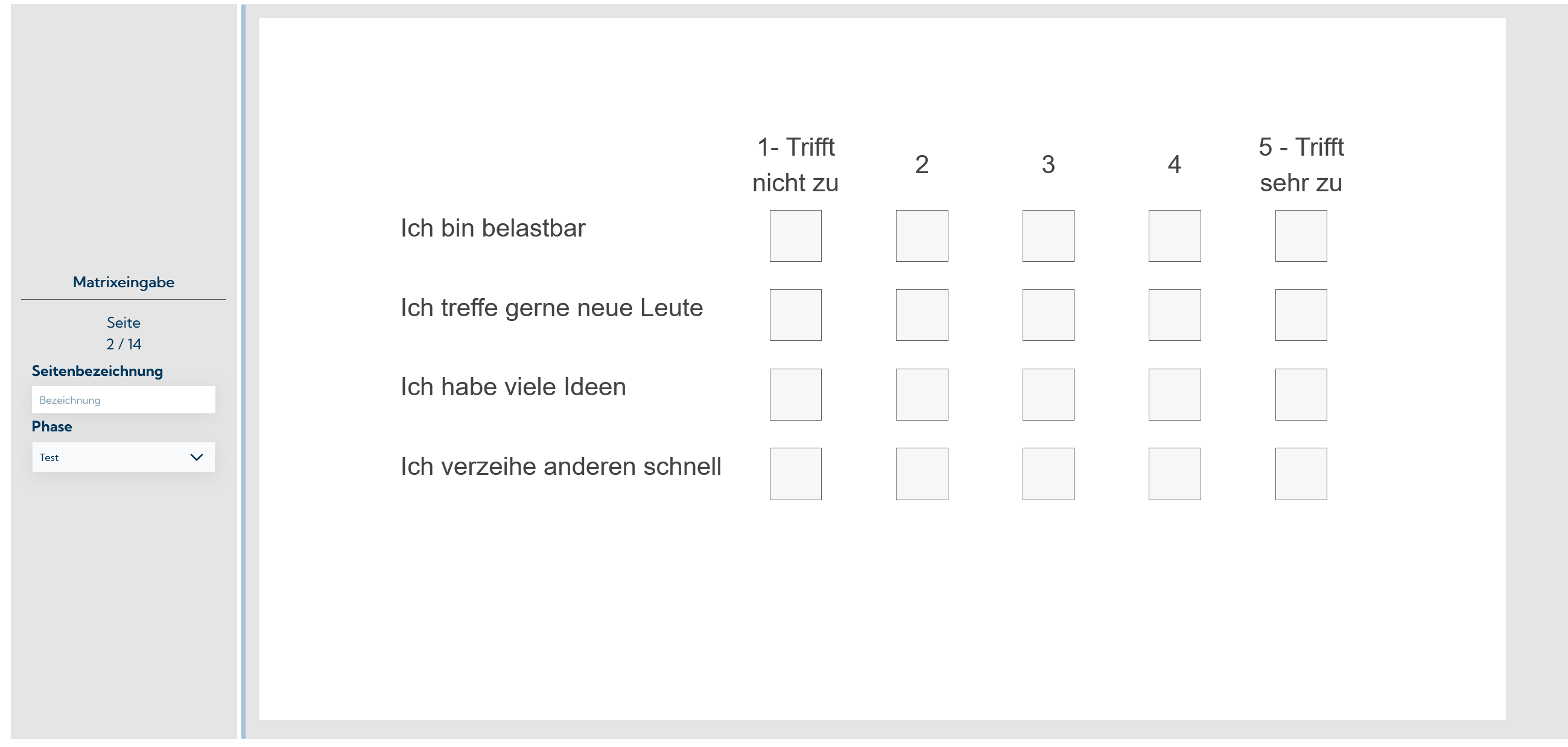Image resolution: width=1568 pixels, height=747 pixels.
Task: Click the 'Ich bin belastbar' row label
Action: [492, 228]
